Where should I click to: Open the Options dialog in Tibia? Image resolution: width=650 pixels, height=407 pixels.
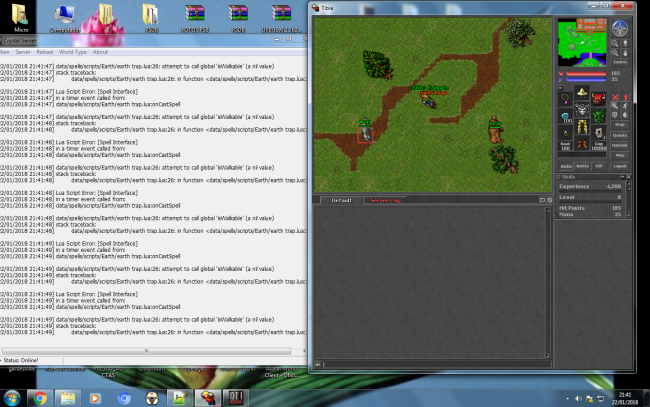point(620,145)
